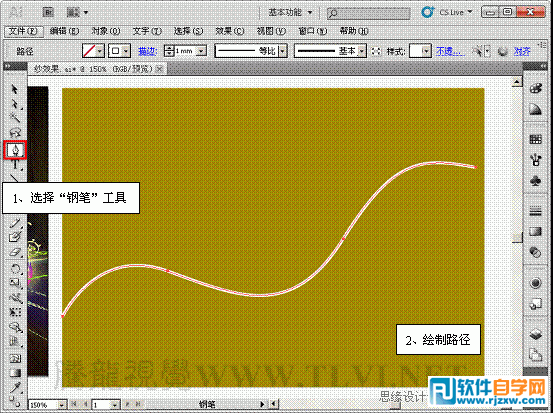
Task: Open the Brushes panel
Action: 535,160
